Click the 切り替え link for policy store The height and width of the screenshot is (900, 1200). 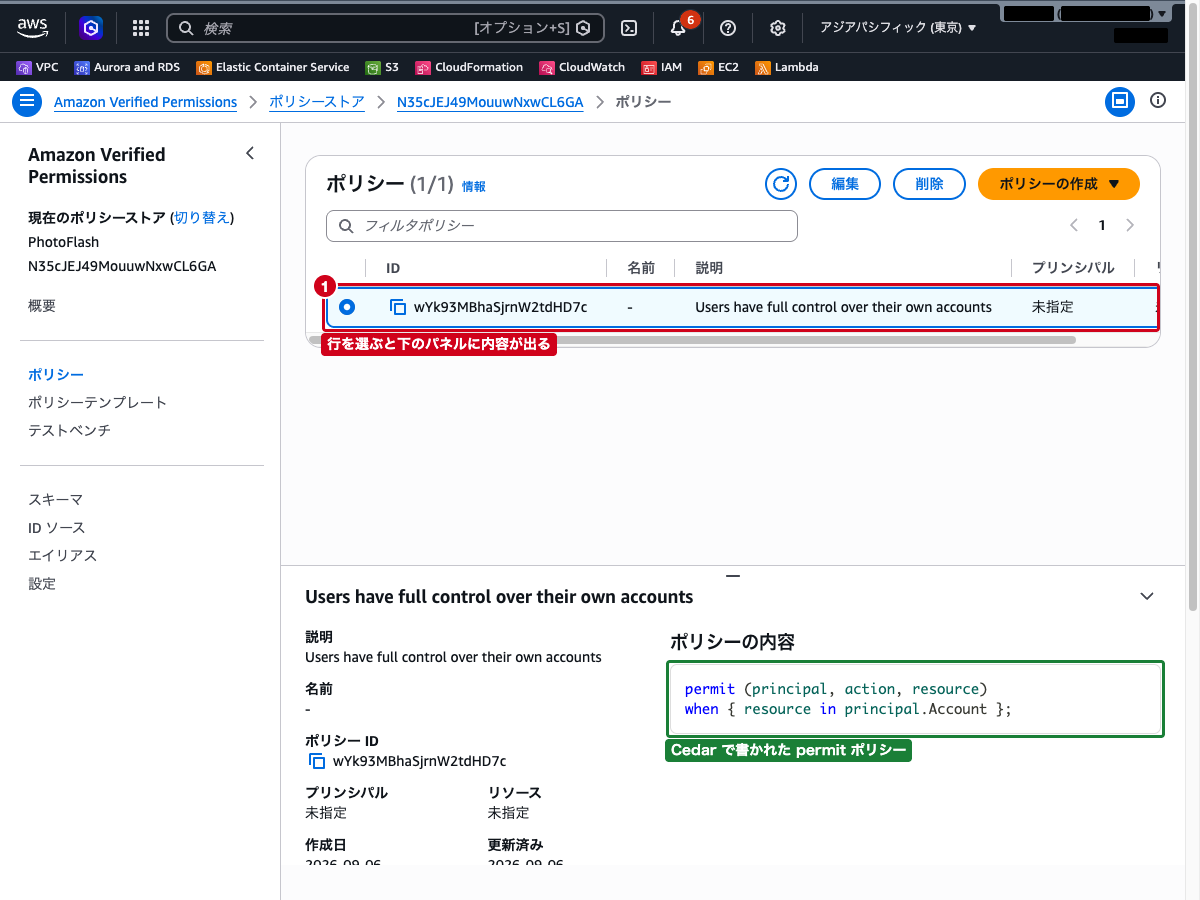[202, 217]
